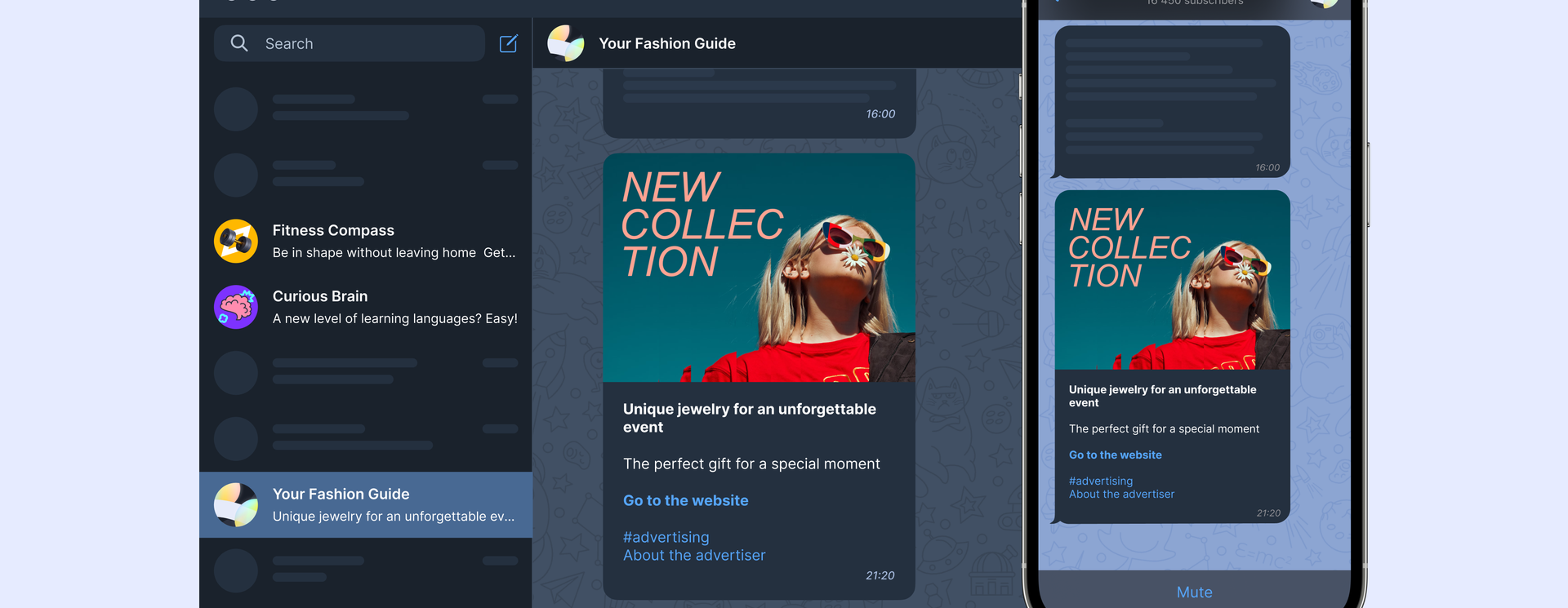
Task: Tap the Mute button on phone
Action: (1195, 592)
